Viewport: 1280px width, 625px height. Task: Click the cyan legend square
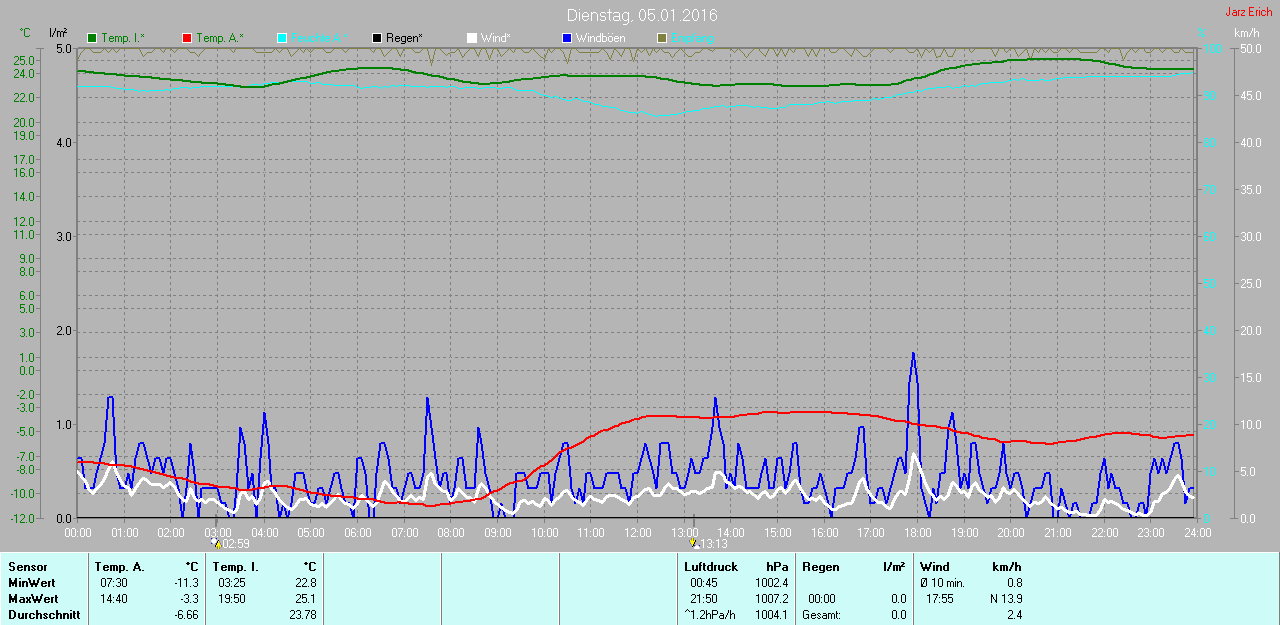pyautogui.click(x=282, y=38)
